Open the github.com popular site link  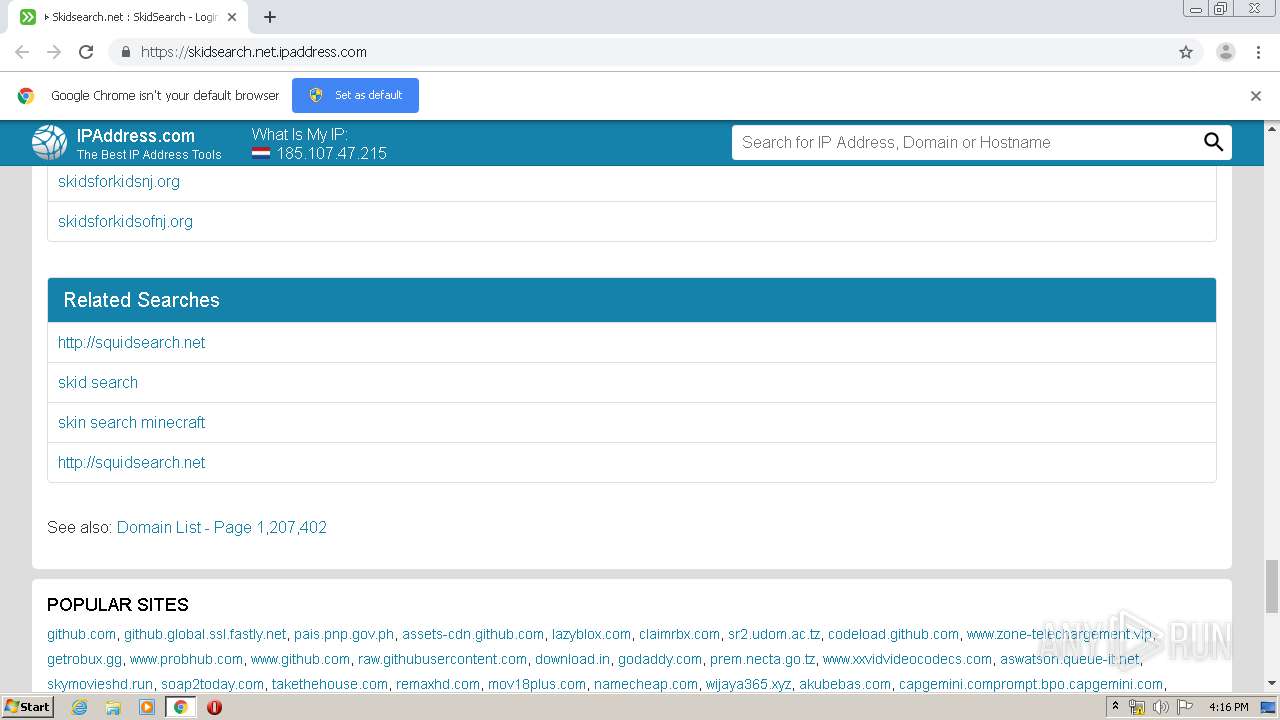(81, 634)
